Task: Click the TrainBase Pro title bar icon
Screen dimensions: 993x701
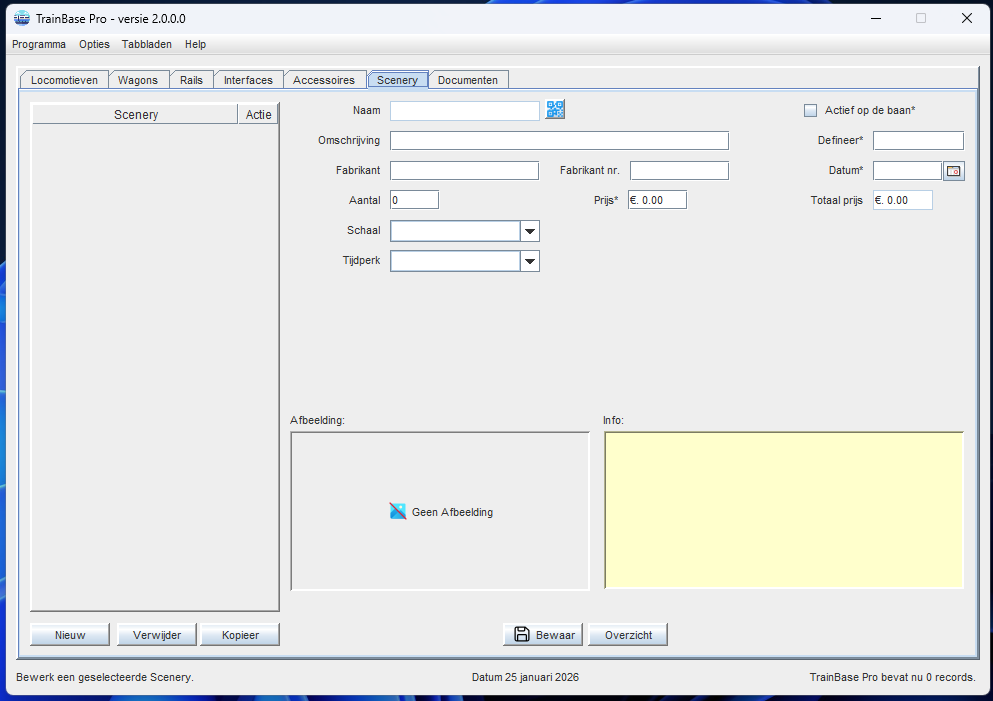Action: click(x=21, y=18)
